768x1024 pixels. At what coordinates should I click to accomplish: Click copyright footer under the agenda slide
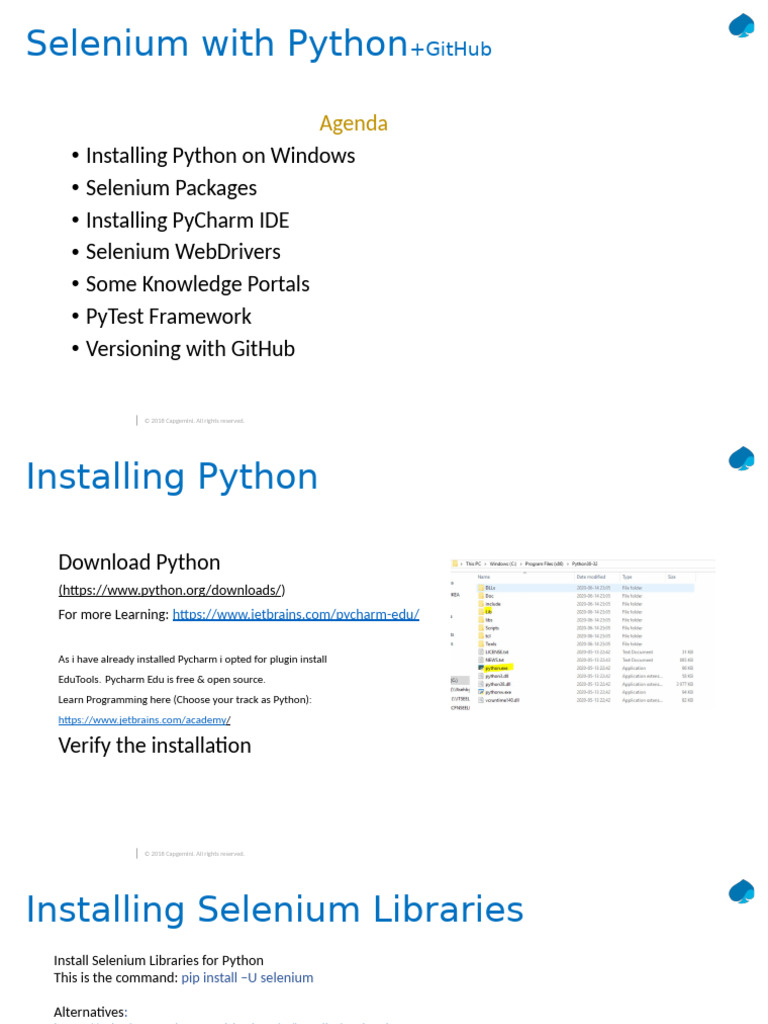pyautogui.click(x=194, y=421)
